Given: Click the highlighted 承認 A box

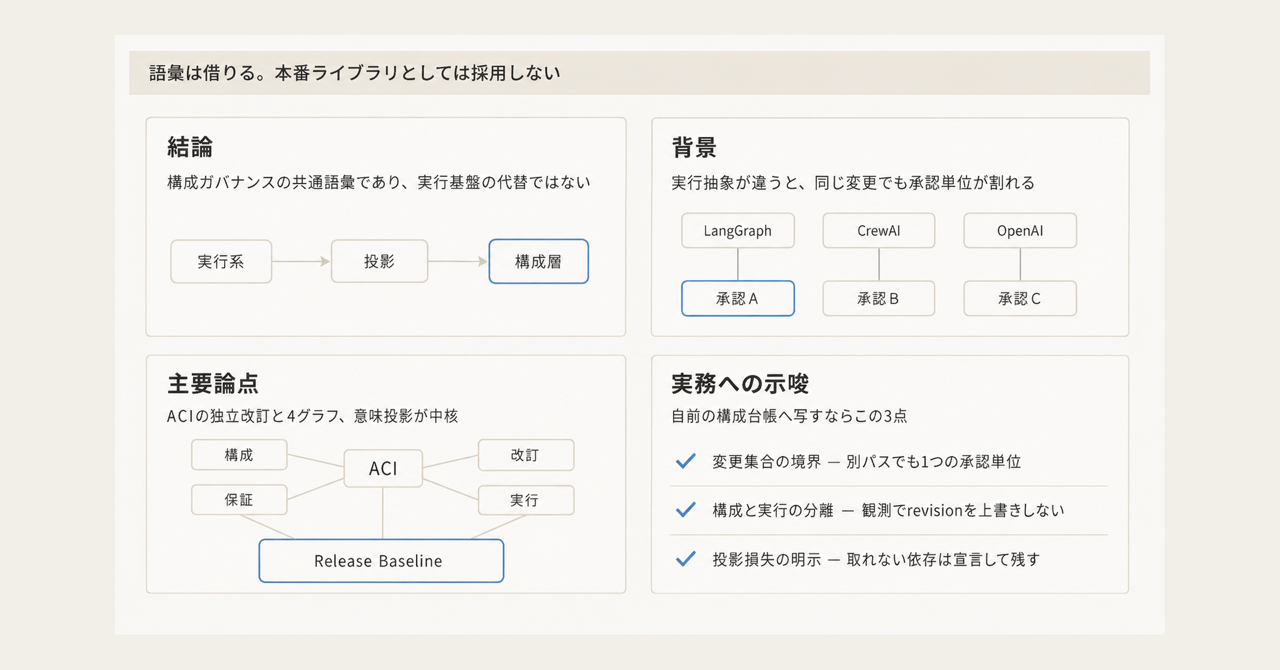Looking at the screenshot, I should point(738,298).
